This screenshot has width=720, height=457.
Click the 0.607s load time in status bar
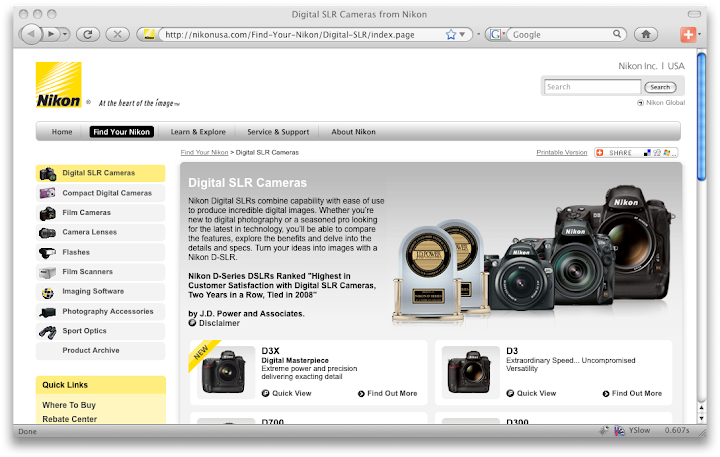(x=677, y=430)
